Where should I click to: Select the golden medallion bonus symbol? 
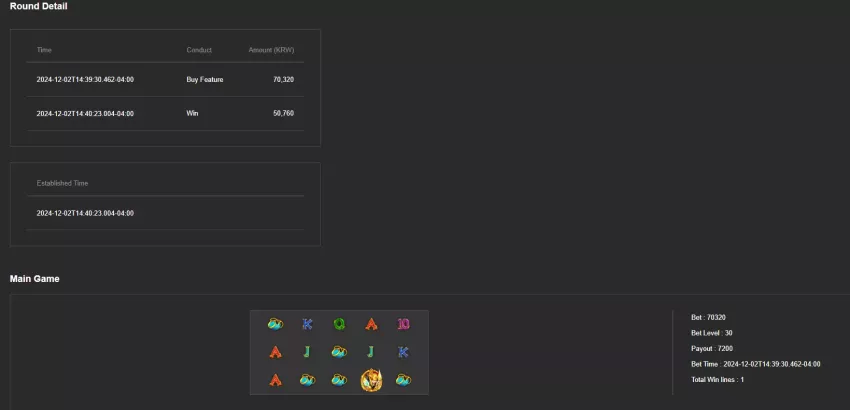click(x=371, y=380)
